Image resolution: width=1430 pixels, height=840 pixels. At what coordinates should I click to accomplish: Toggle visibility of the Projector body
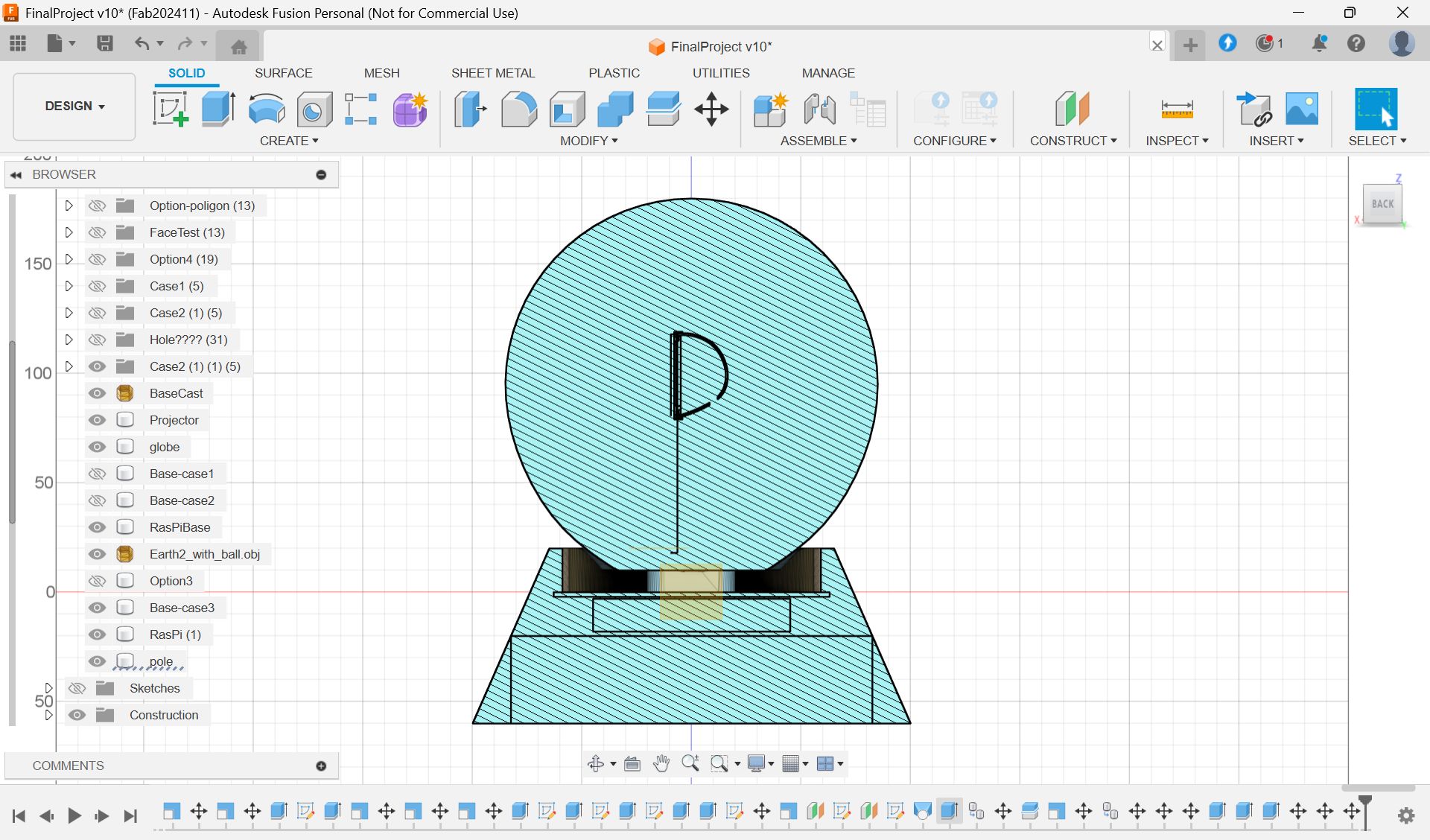97,420
